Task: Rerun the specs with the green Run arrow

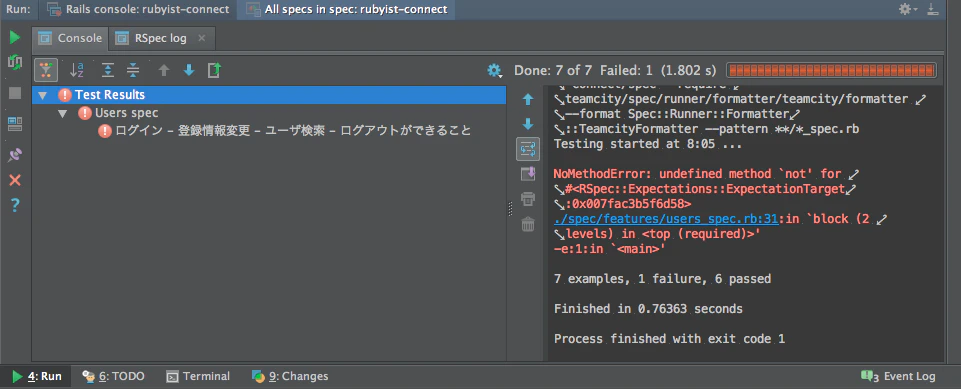Action: click(15, 38)
